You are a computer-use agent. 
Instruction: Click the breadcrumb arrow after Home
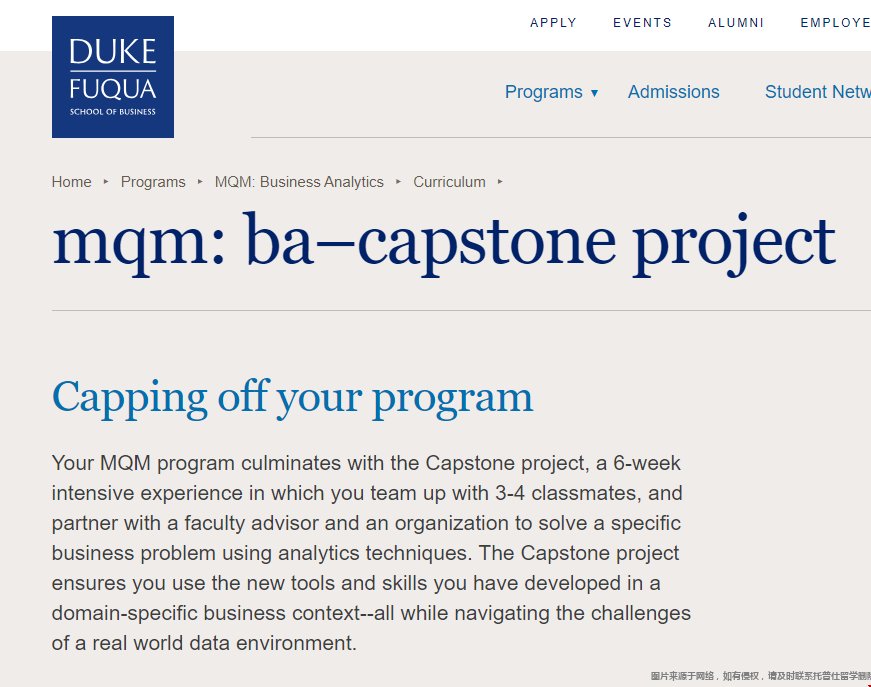pos(106,182)
